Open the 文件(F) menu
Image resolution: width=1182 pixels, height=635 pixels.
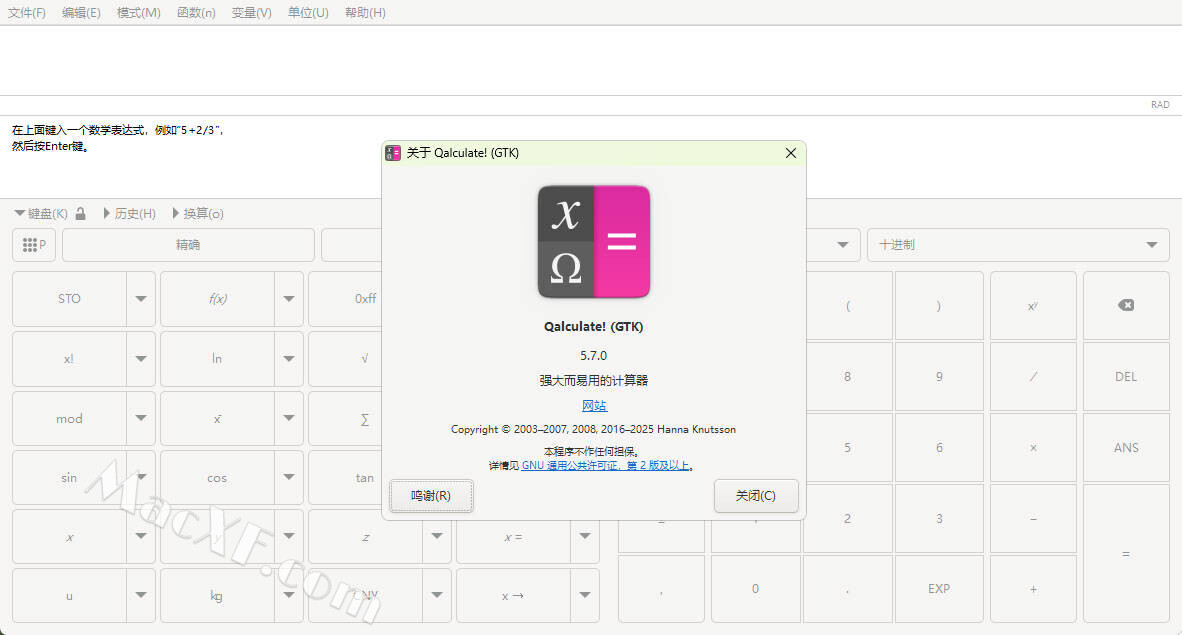pyautogui.click(x=26, y=13)
